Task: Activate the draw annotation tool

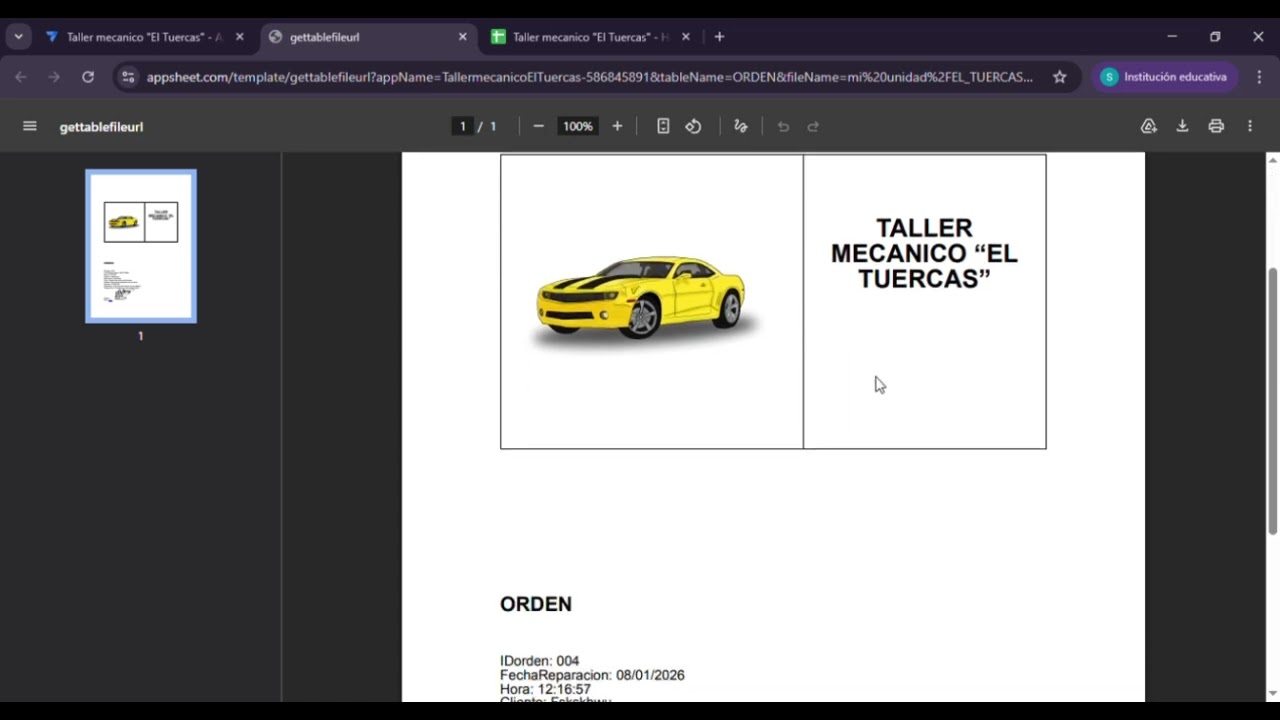Action: (x=741, y=126)
